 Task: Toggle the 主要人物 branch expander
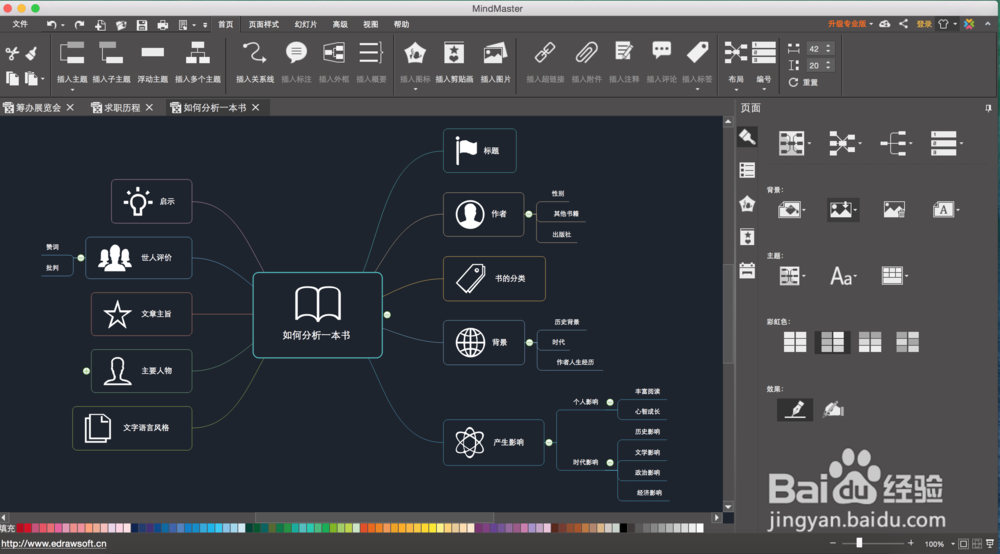tap(86, 371)
